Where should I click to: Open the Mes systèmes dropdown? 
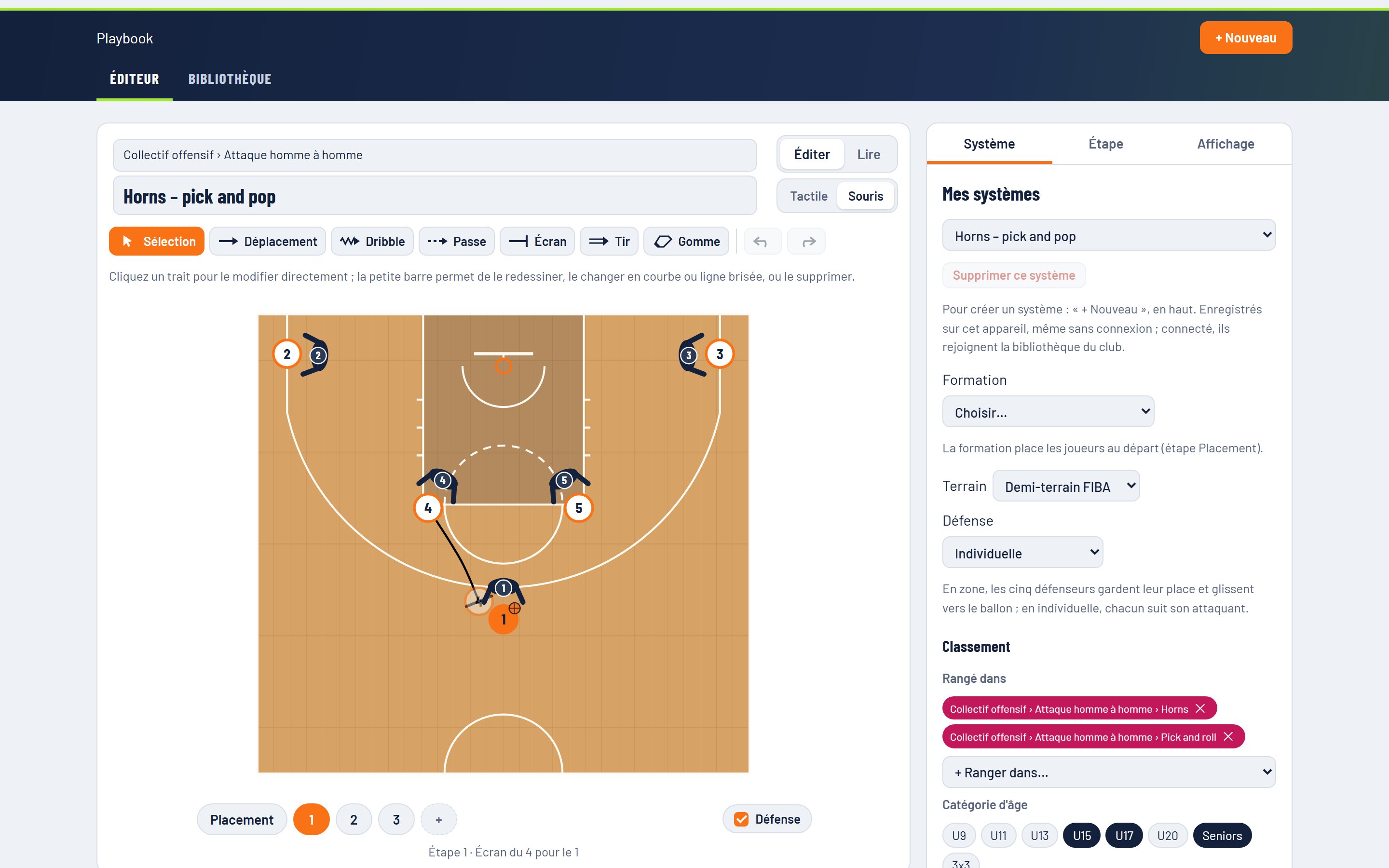point(1108,235)
